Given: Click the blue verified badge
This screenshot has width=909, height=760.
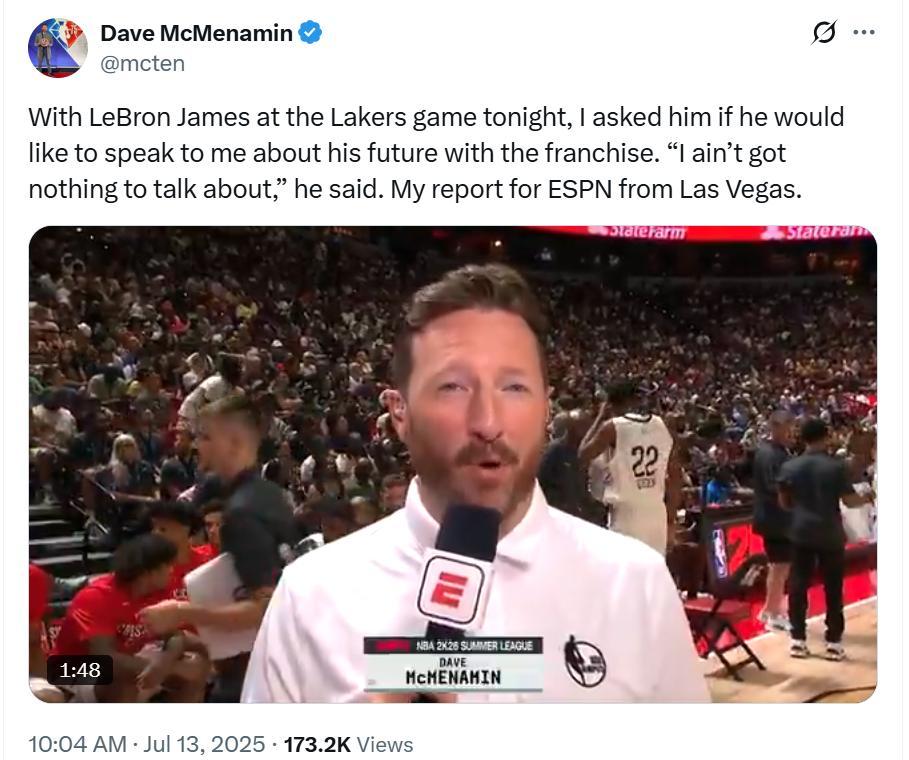Looking at the screenshot, I should pyautogui.click(x=310, y=33).
